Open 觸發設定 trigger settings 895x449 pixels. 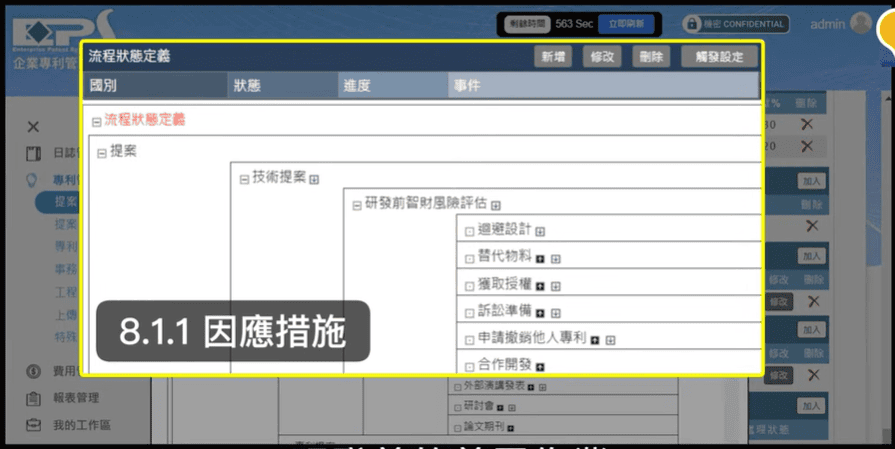pyautogui.click(x=718, y=57)
